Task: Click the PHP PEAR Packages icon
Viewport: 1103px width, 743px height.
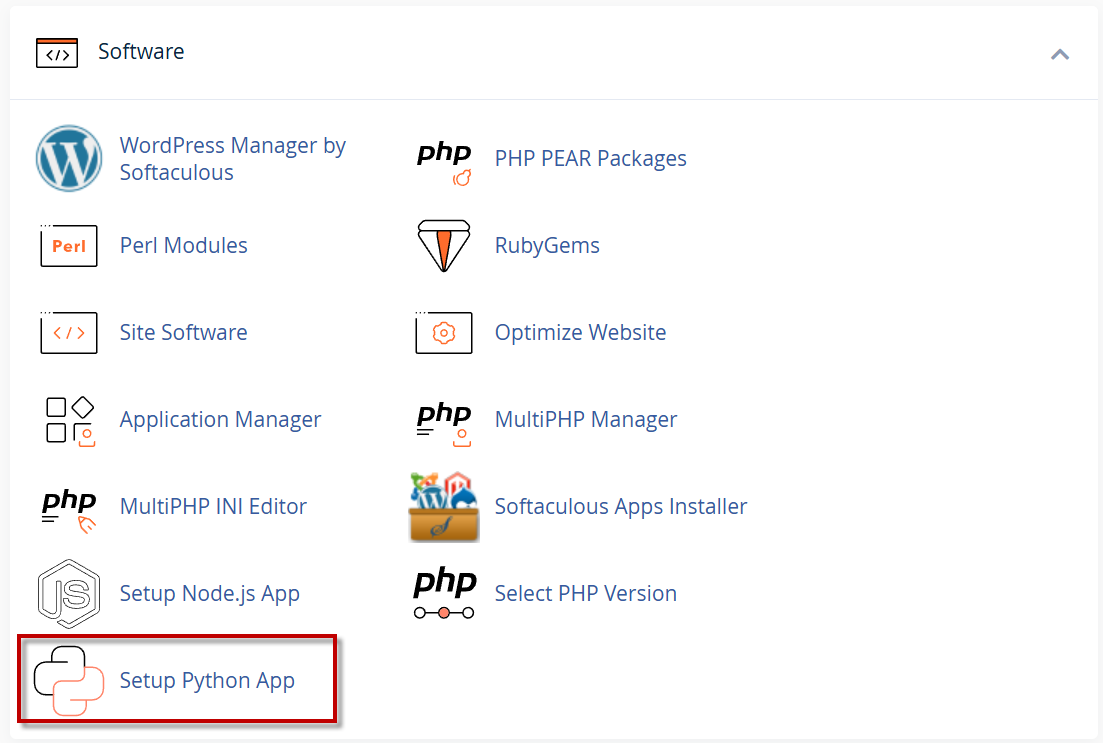Action: coord(443,160)
